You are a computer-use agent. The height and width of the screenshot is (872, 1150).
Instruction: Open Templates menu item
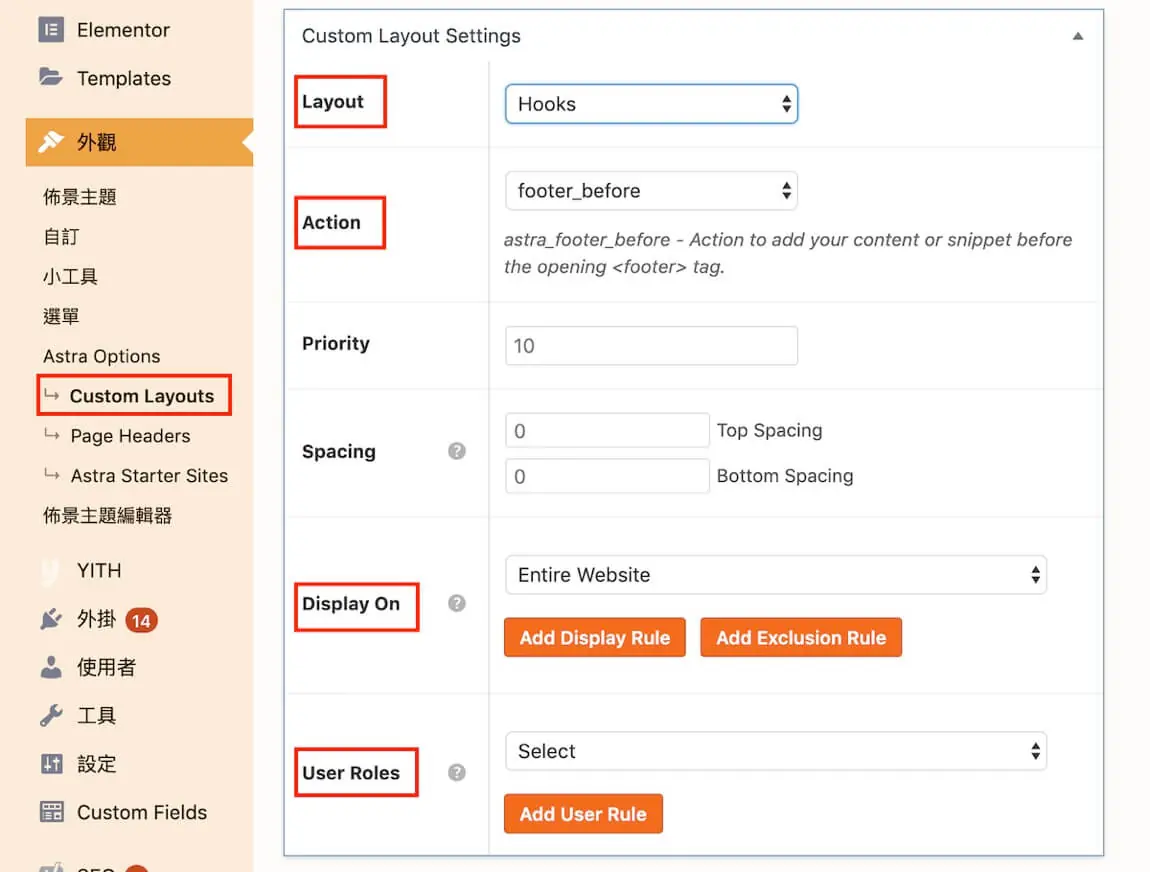[x=124, y=78]
